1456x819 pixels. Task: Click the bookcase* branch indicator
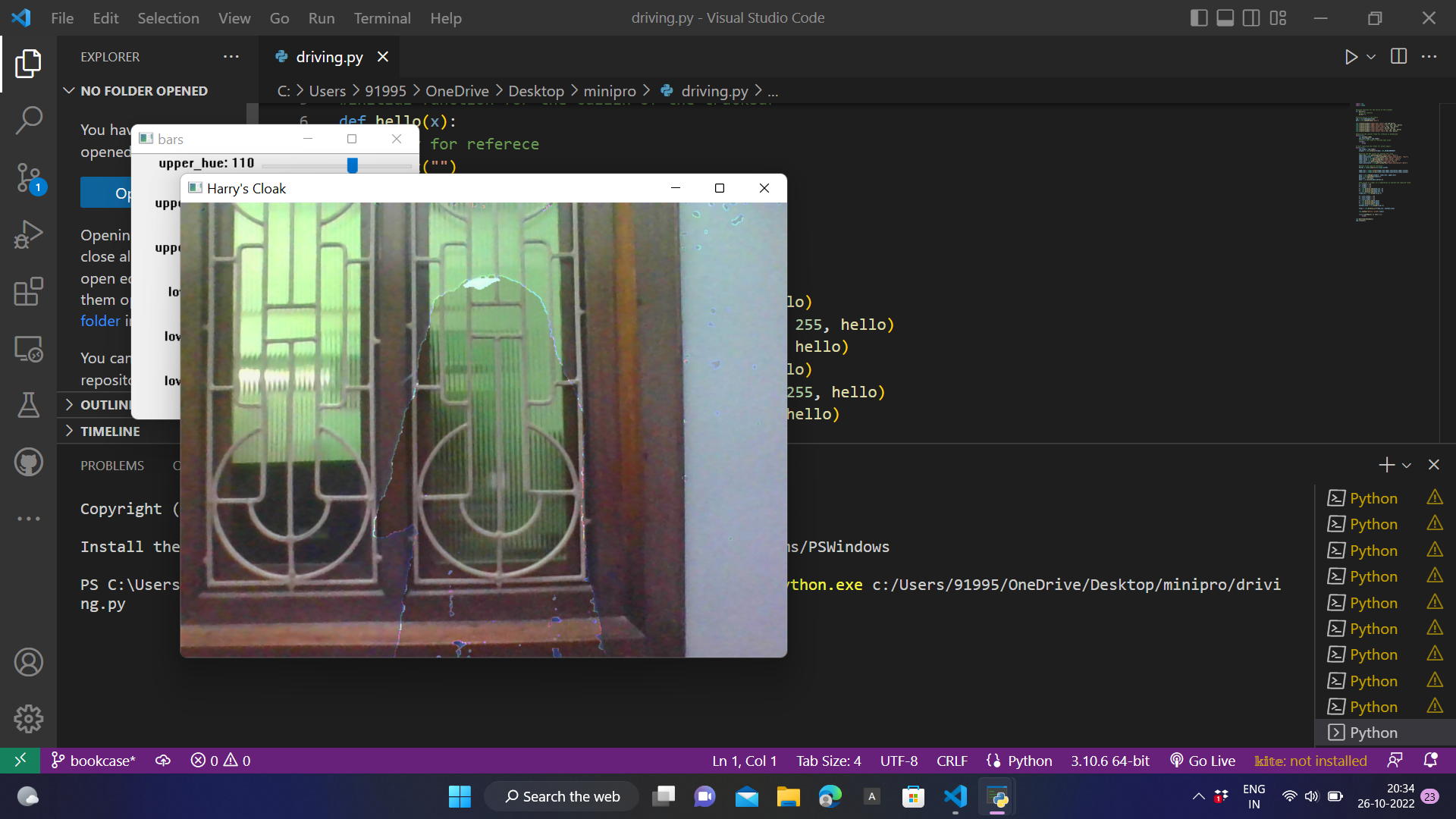click(93, 761)
